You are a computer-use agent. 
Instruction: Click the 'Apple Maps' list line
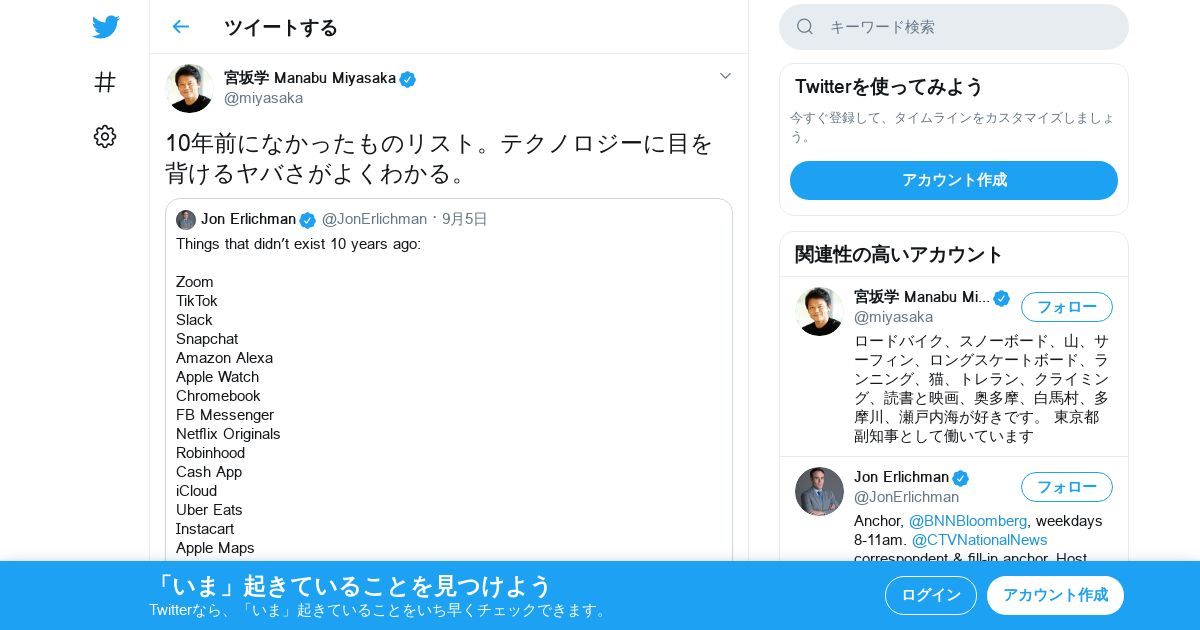(215, 548)
